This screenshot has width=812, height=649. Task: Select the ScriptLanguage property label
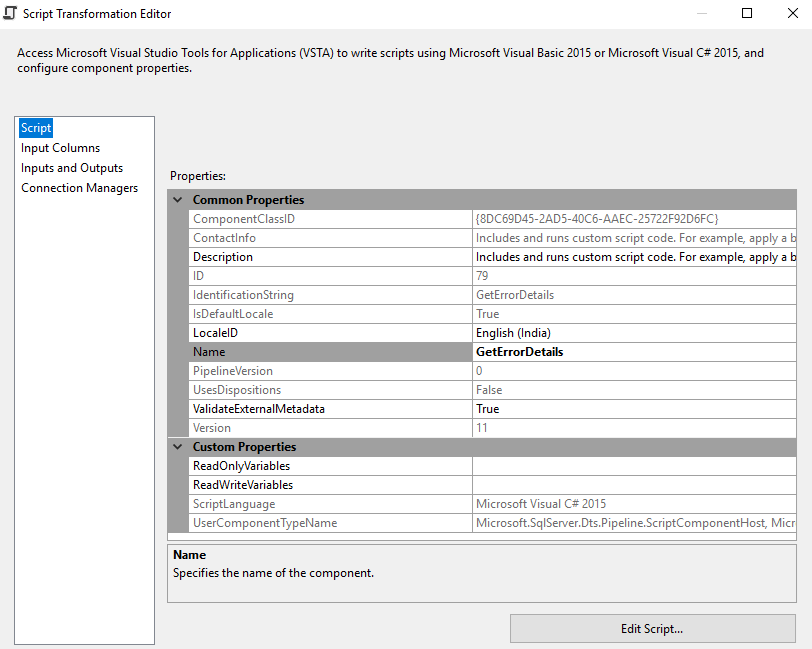[x=234, y=504]
